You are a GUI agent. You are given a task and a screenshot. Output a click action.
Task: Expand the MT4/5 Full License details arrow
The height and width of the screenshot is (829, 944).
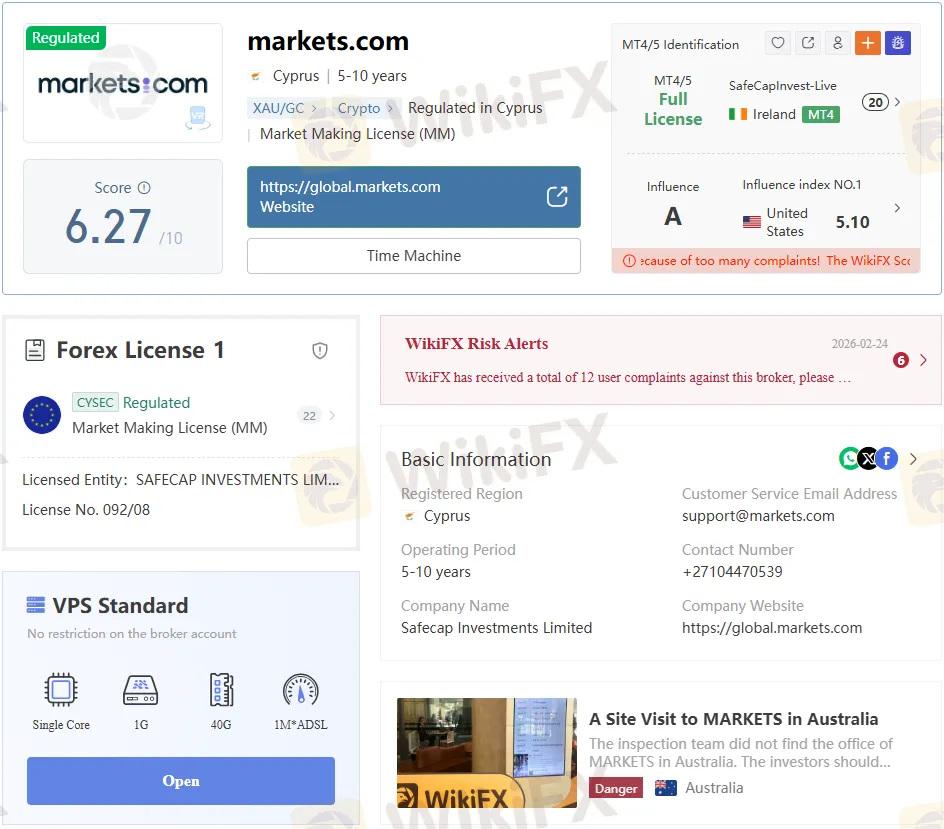point(897,102)
